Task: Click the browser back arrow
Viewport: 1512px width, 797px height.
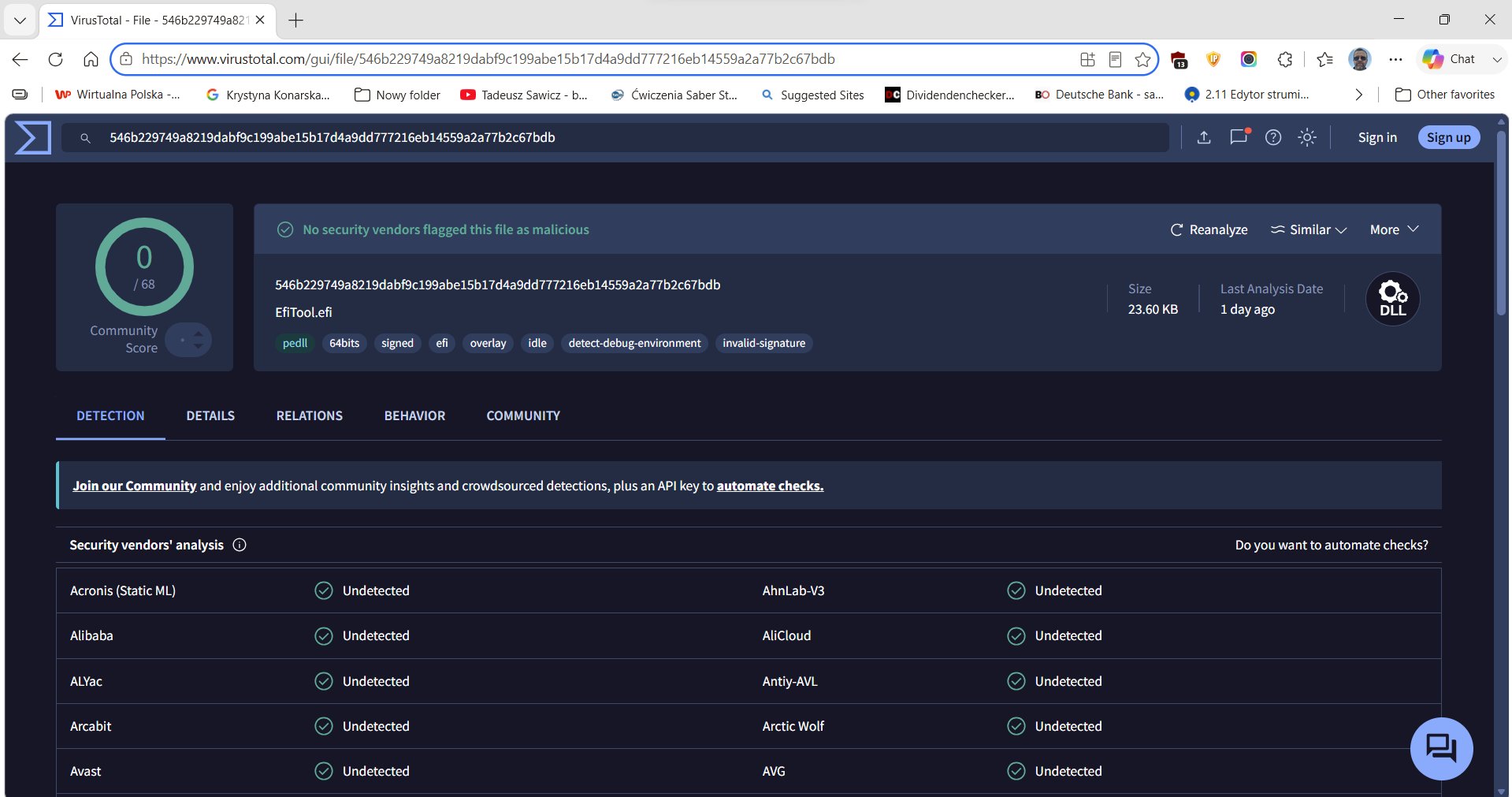Action: pos(20,59)
